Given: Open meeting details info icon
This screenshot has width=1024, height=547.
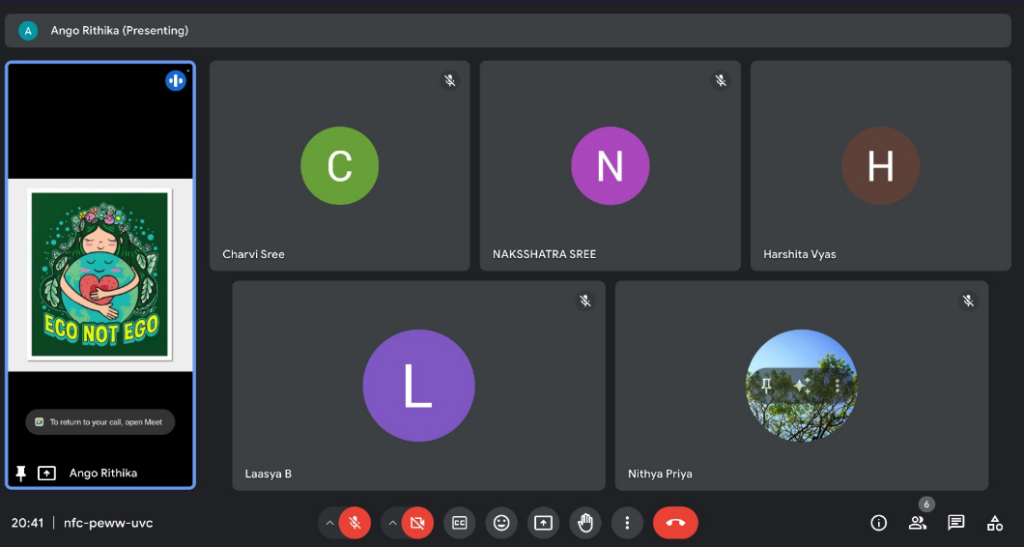Looking at the screenshot, I should click(x=879, y=522).
